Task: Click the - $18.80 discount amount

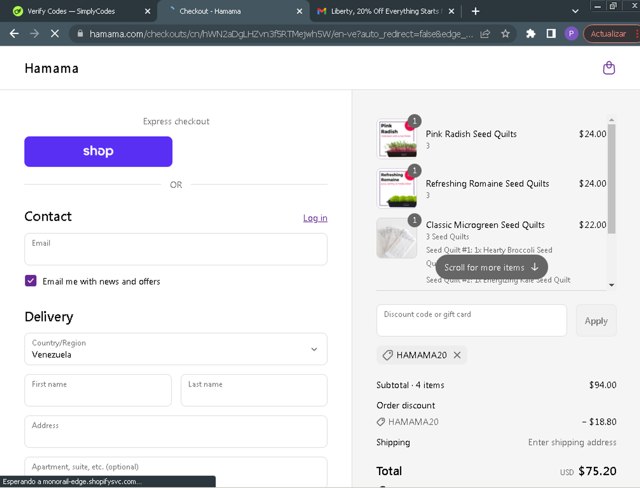Action: tap(599, 421)
